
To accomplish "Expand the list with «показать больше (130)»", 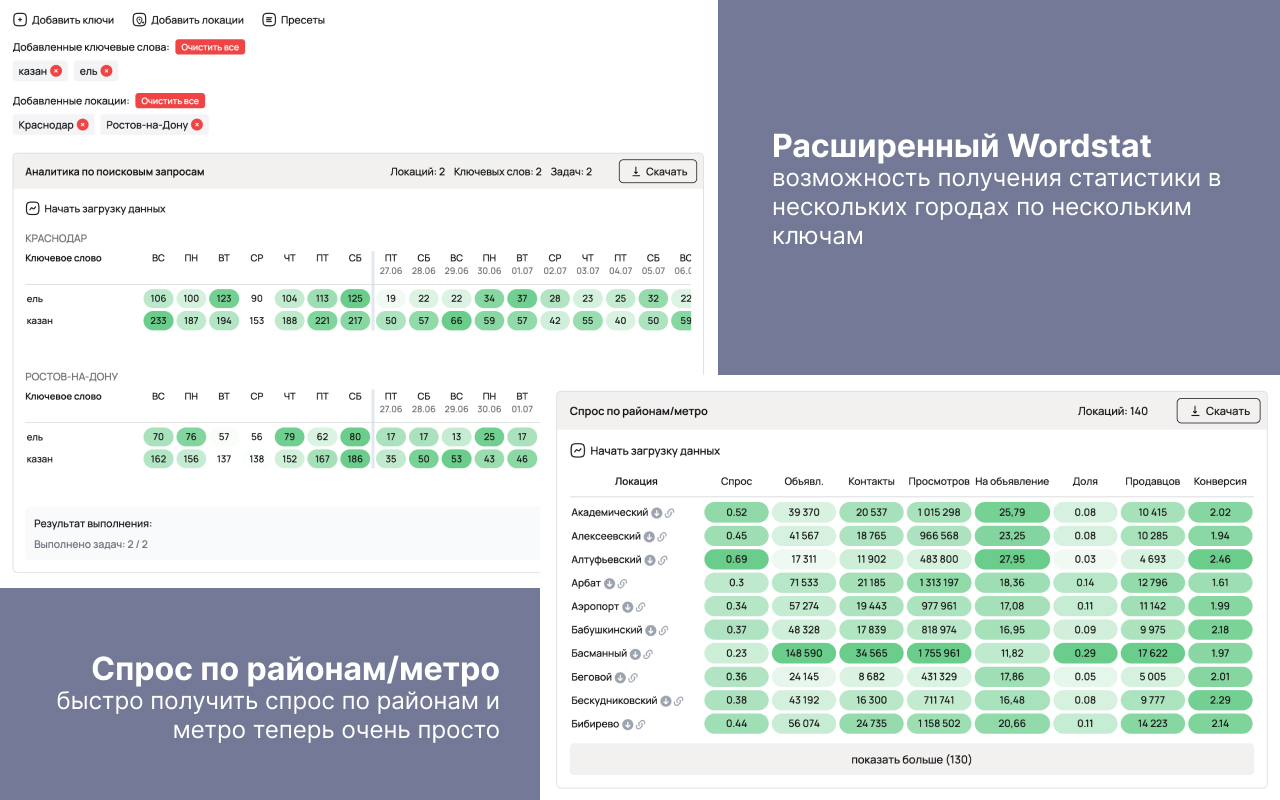I will pyautogui.click(x=913, y=759).
